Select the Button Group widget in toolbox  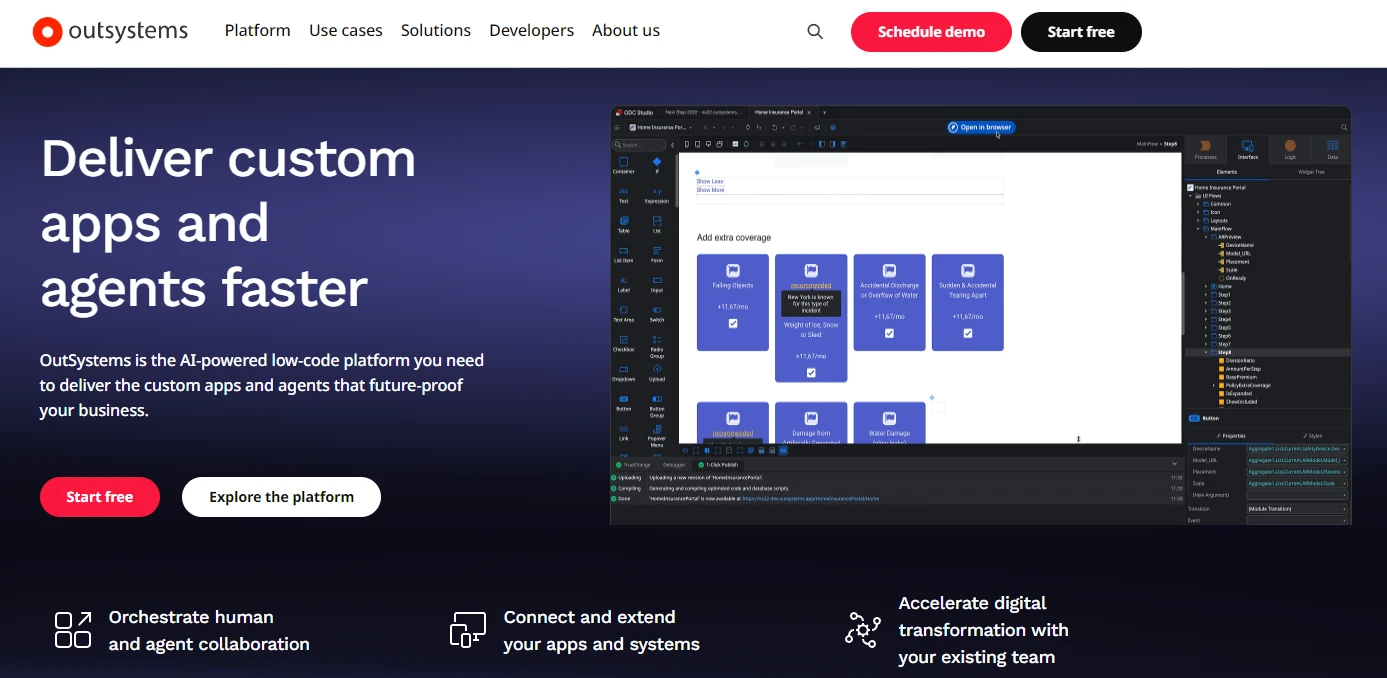tap(657, 405)
